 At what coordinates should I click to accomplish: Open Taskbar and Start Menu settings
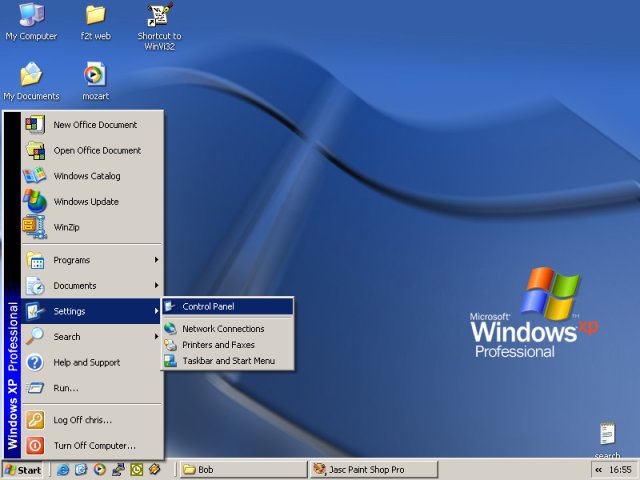[228, 361]
